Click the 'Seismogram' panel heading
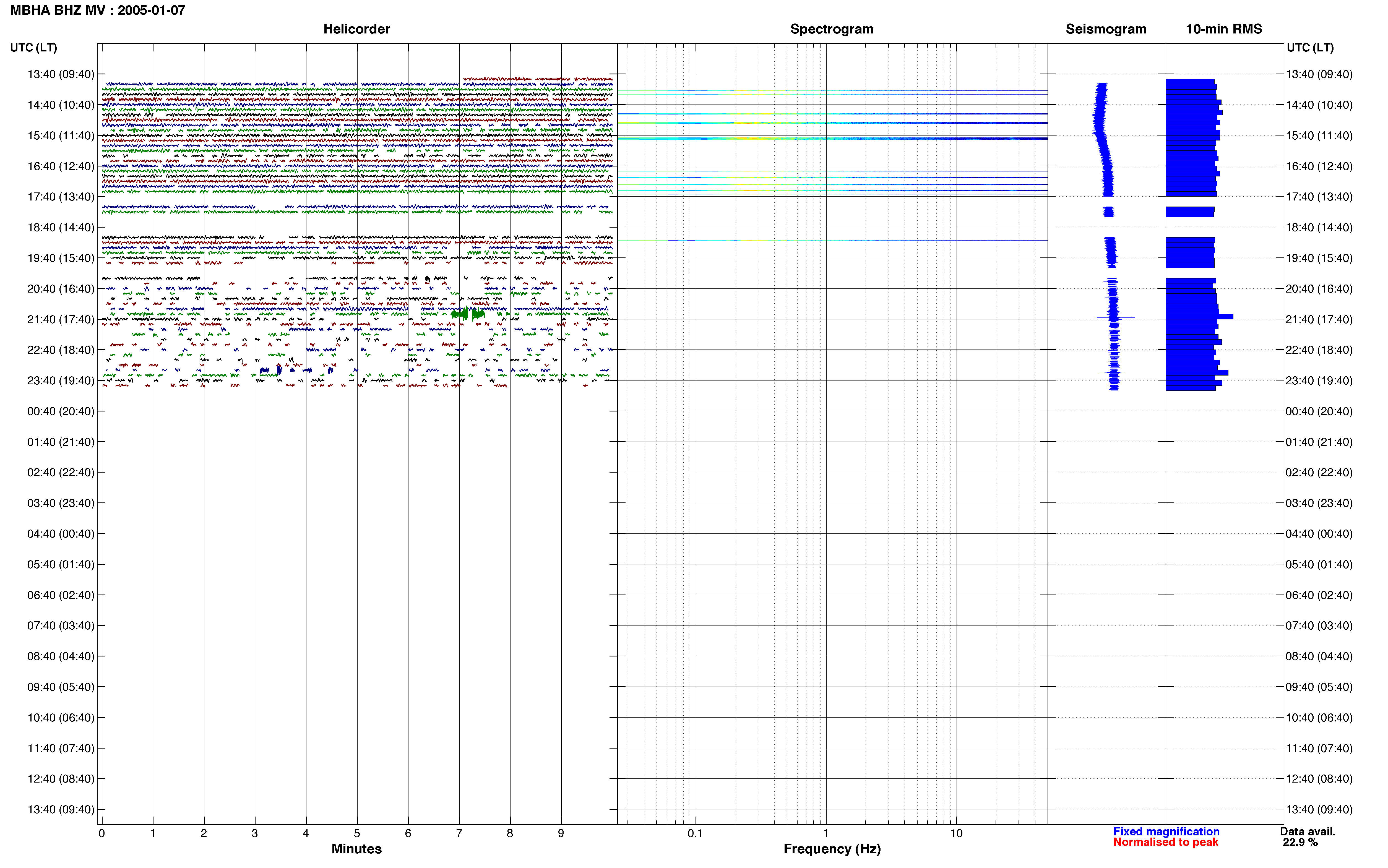Image resolution: width=1388 pixels, height=868 pixels. pyautogui.click(x=1106, y=29)
